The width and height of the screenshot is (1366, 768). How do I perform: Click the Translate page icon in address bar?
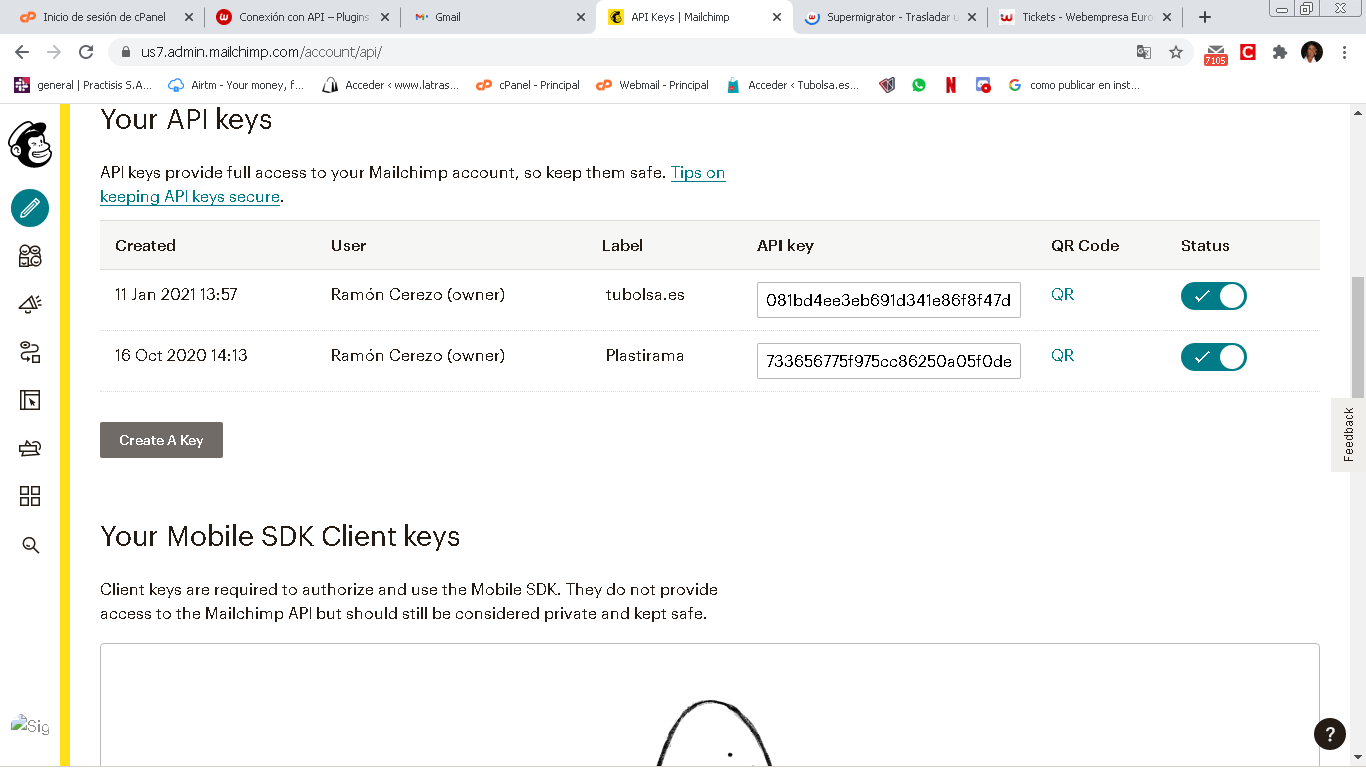pos(1144,52)
